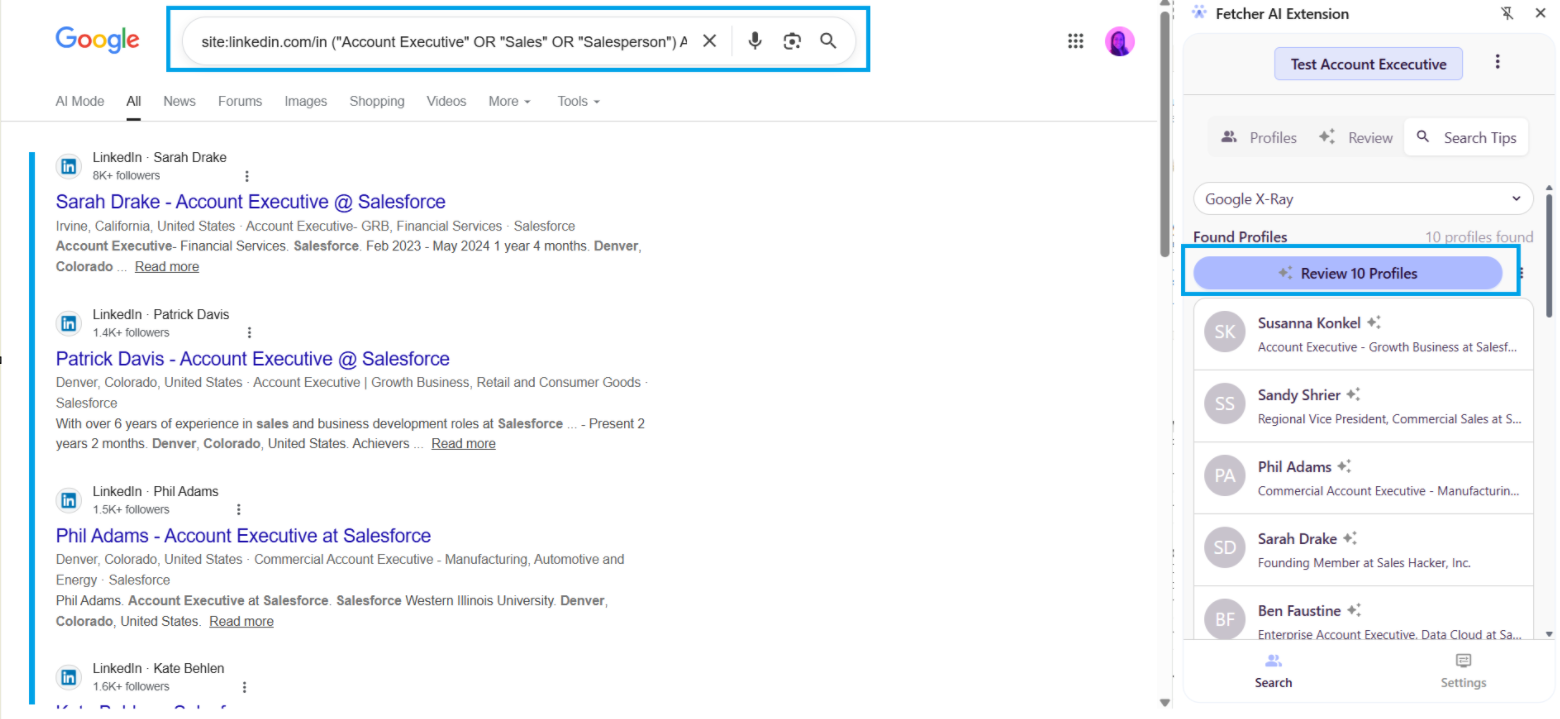Click LinkedIn favicon beside Kate Behlen

coord(69,677)
